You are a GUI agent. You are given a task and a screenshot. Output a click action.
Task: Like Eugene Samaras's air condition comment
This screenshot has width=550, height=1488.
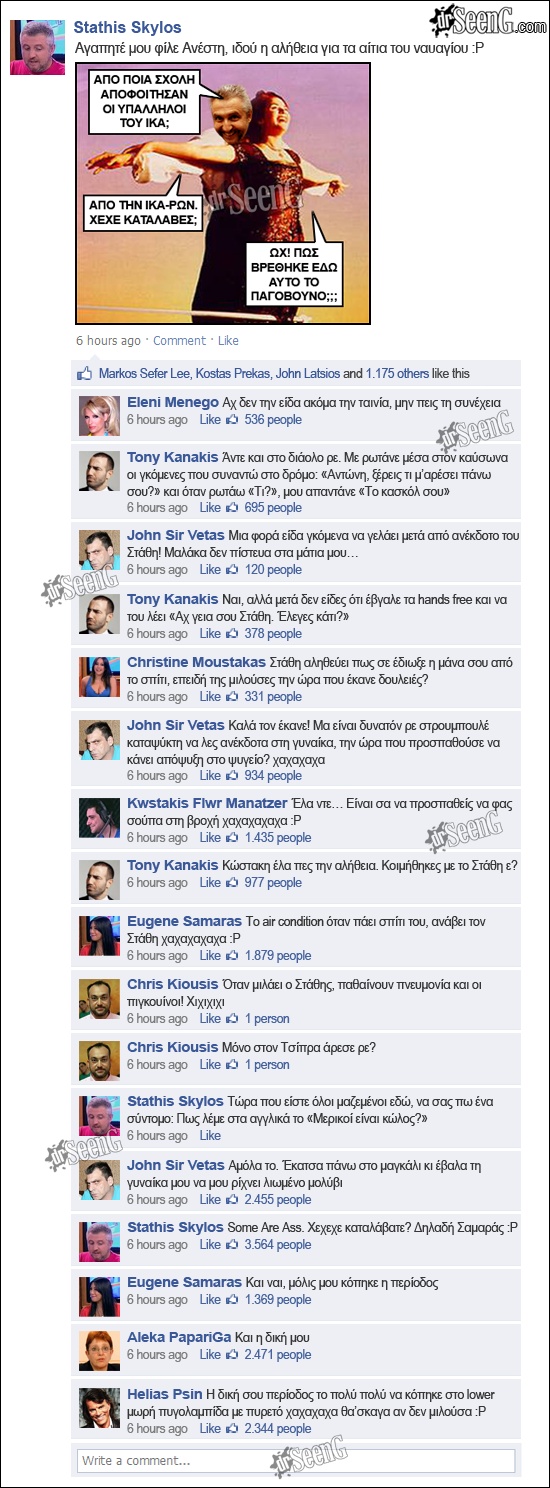coord(210,955)
